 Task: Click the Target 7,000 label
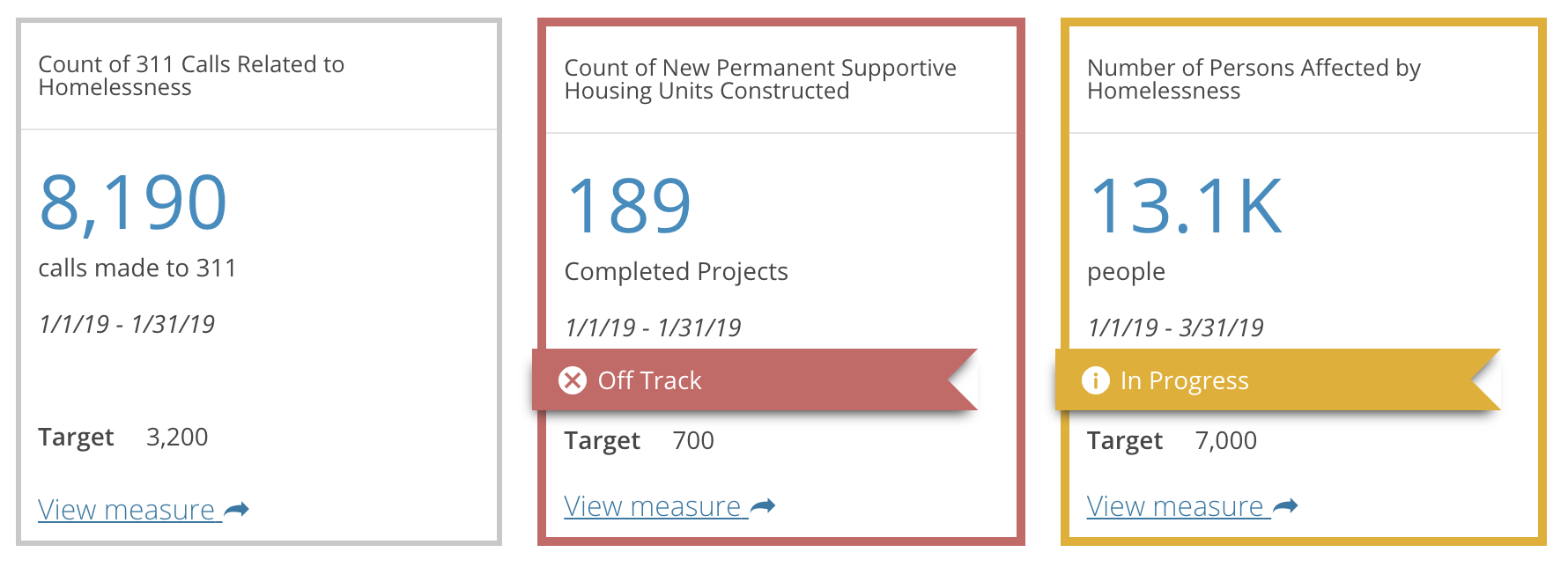1172,441
